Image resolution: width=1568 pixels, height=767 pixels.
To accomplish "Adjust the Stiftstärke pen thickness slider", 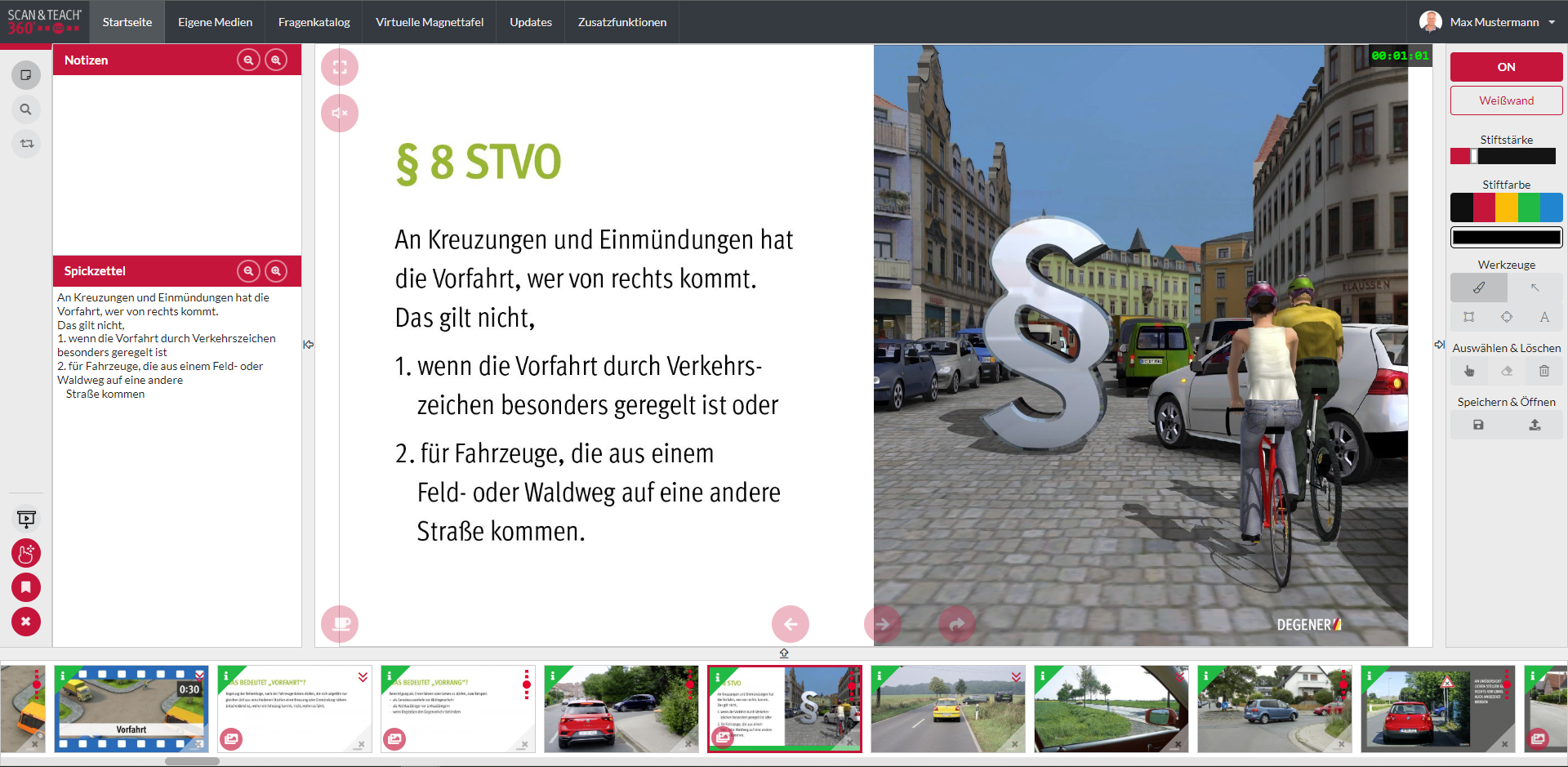I will coord(1503,156).
